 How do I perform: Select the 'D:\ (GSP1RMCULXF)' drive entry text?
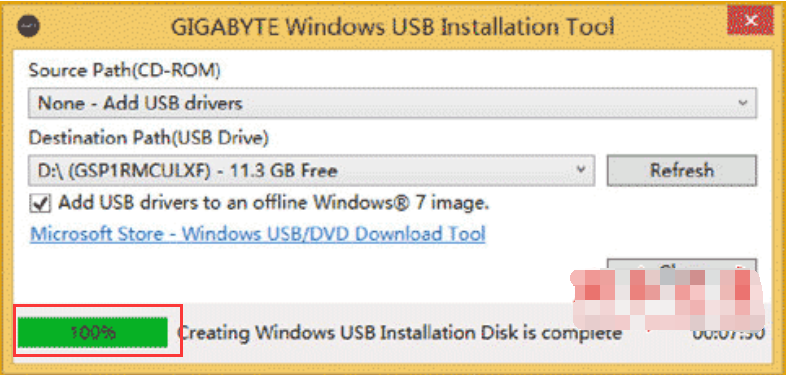pos(124,171)
